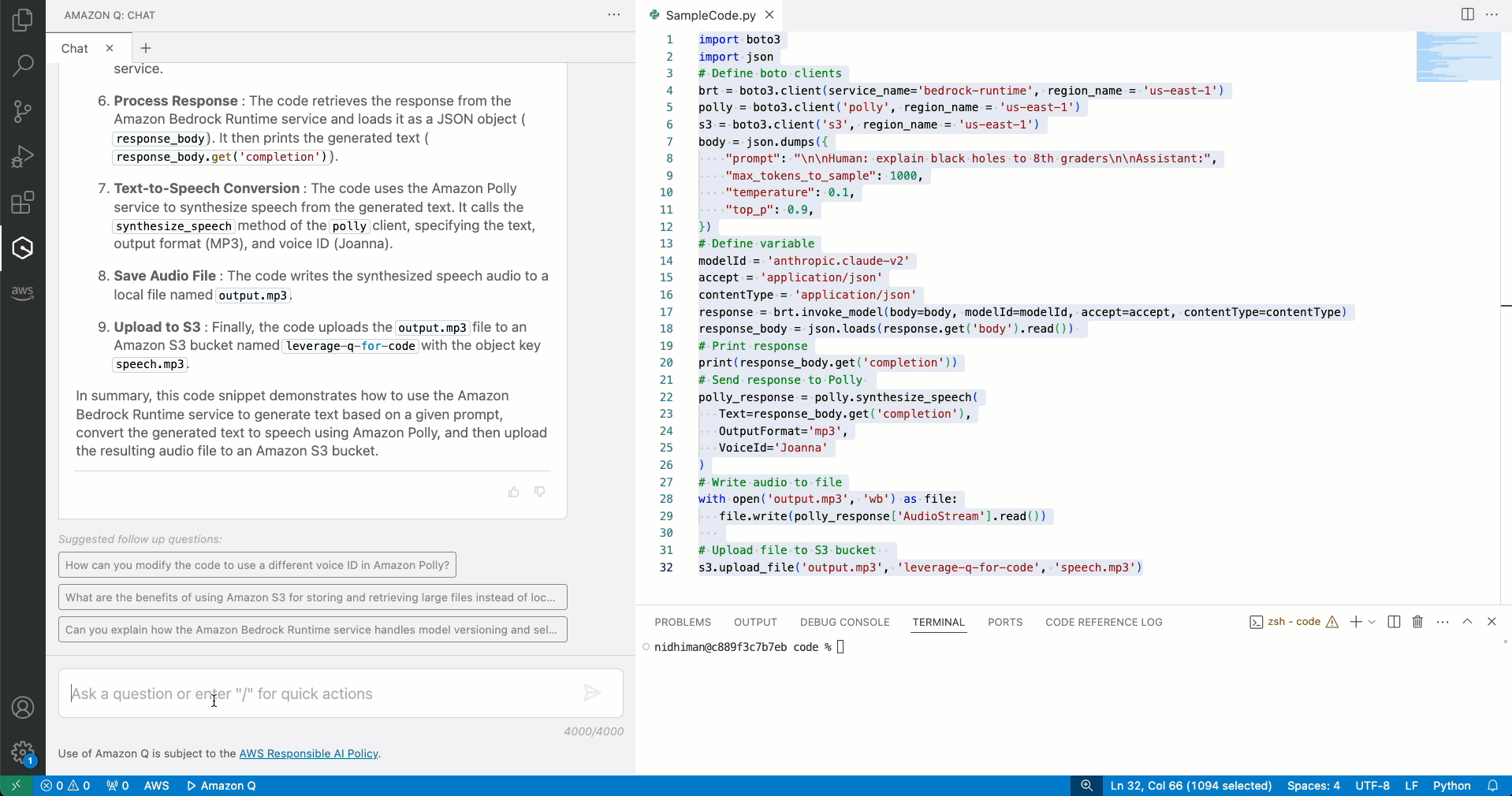Switch to the Debug Console tab
The image size is (1512, 796).
tap(844, 622)
